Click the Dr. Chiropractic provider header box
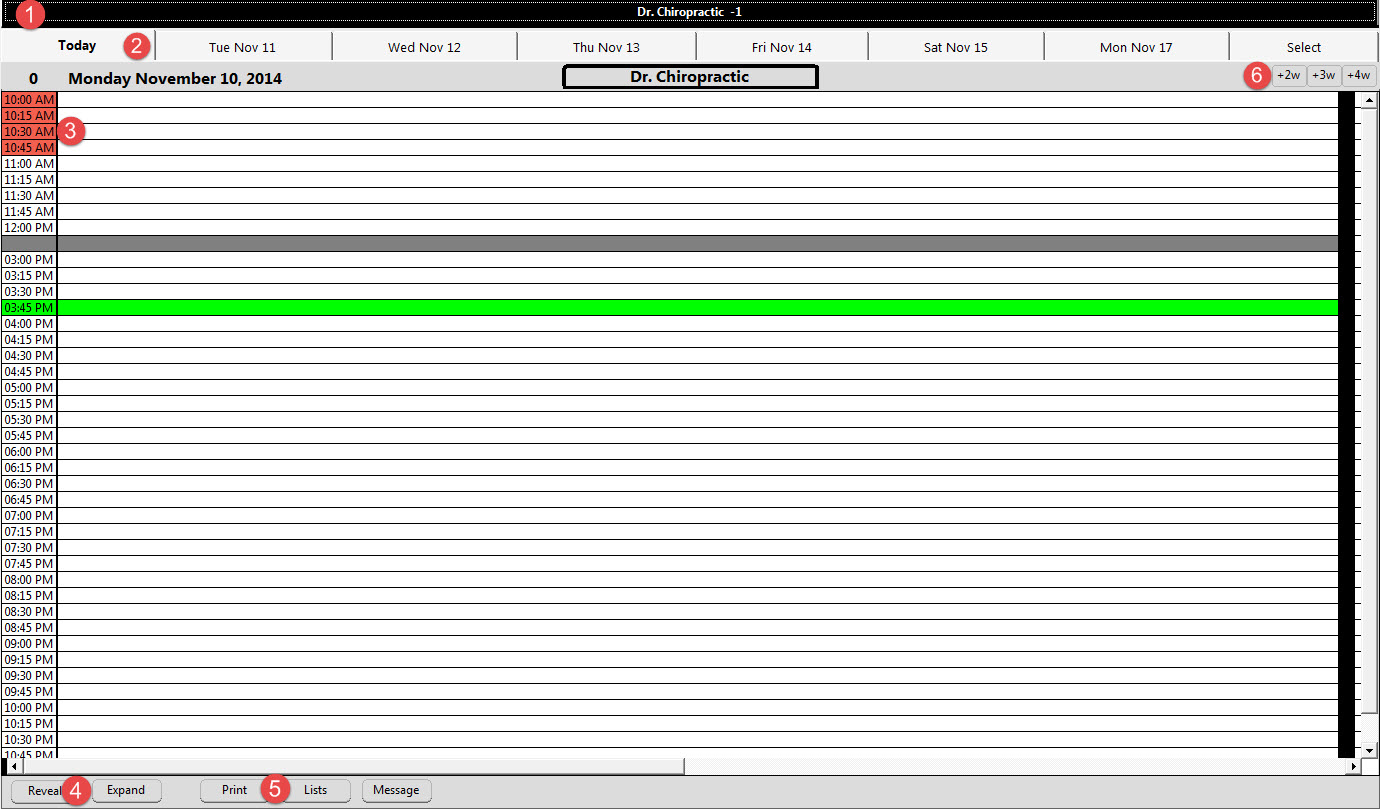This screenshot has width=1380, height=809. click(690, 77)
